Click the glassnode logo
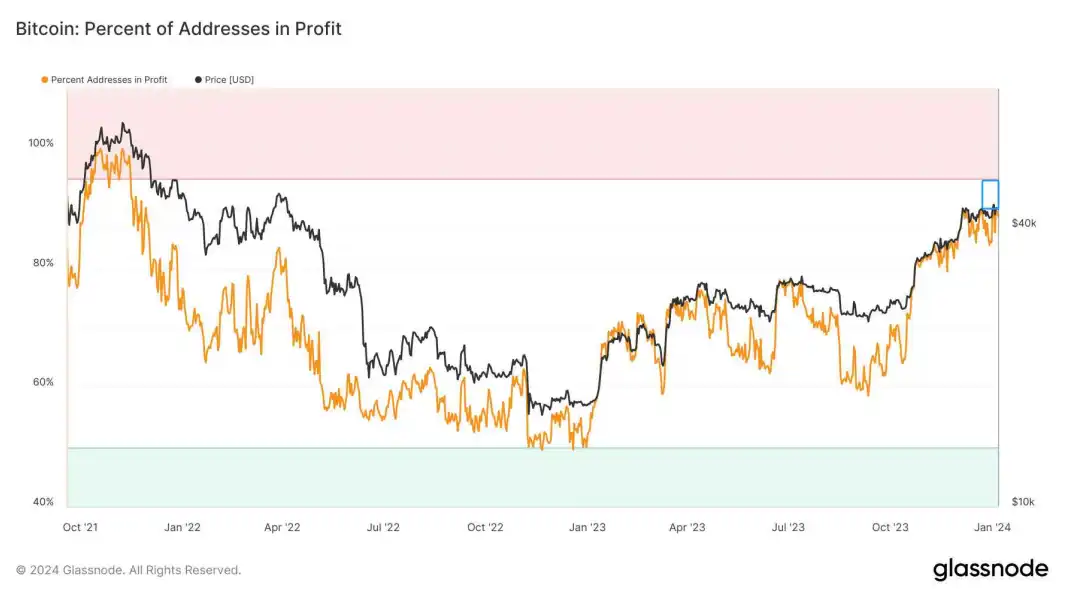This screenshot has width=1066, height=589. (990, 570)
